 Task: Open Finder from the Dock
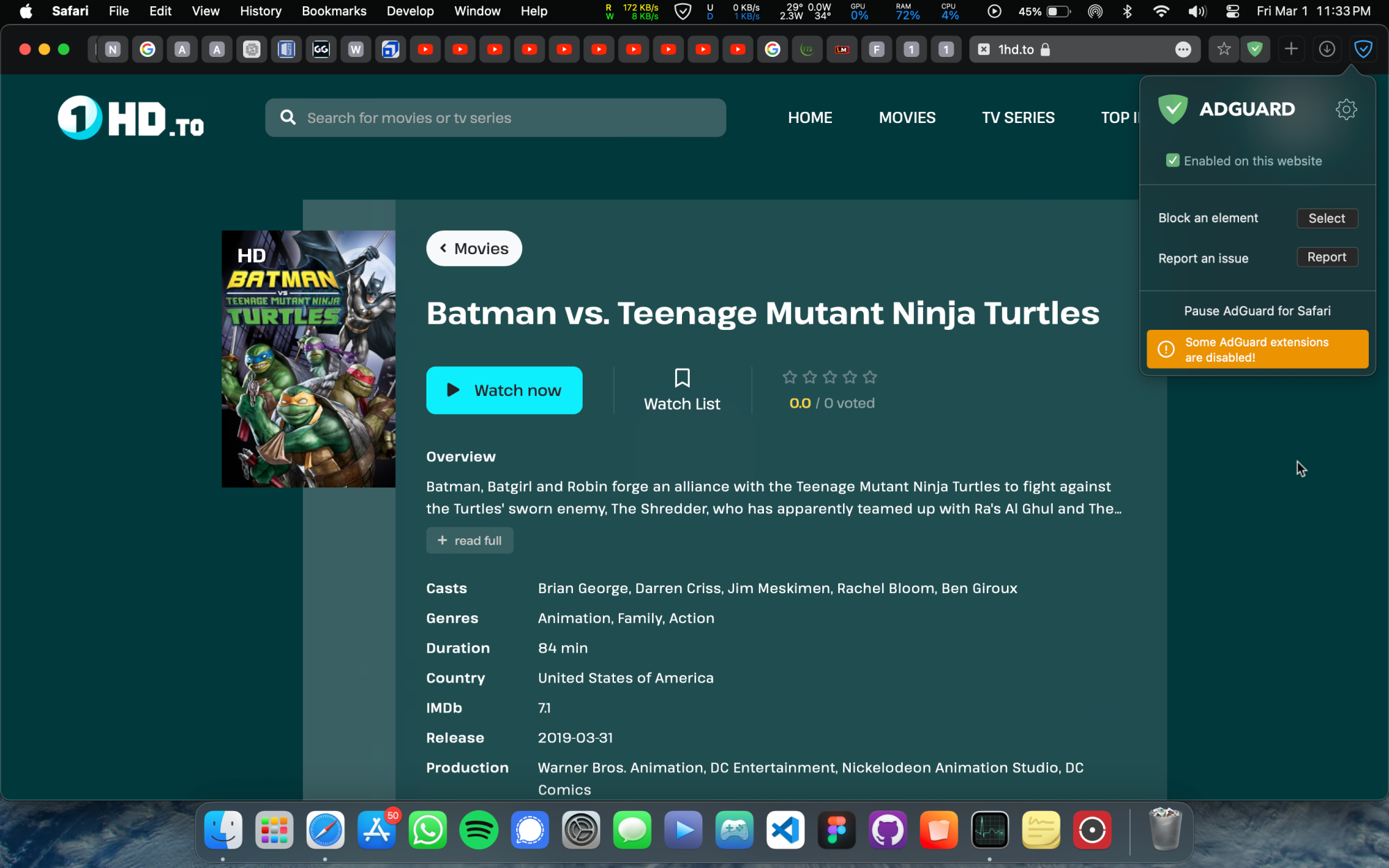click(x=223, y=830)
